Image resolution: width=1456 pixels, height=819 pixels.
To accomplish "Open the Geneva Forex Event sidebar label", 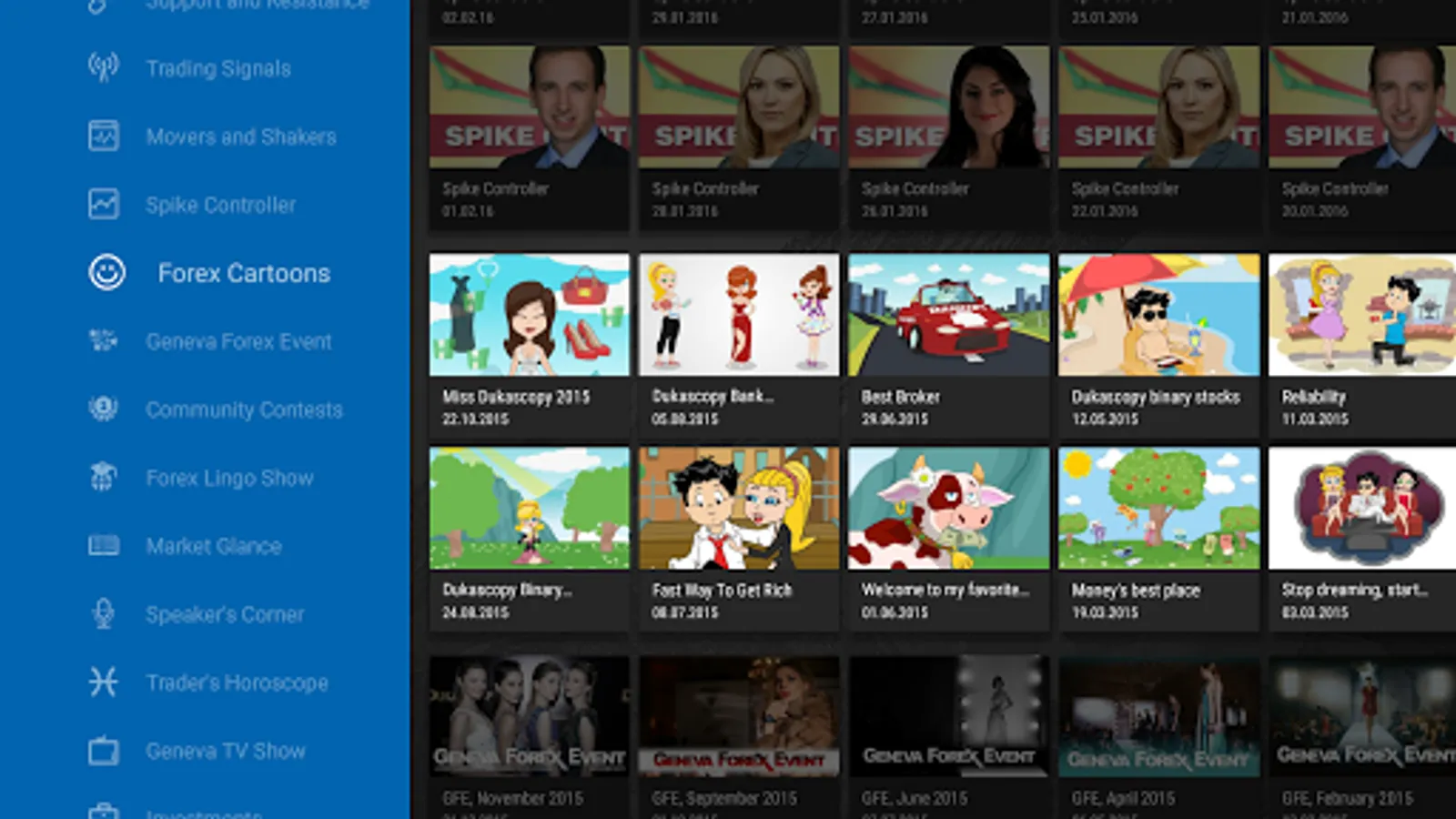I will coord(239,341).
